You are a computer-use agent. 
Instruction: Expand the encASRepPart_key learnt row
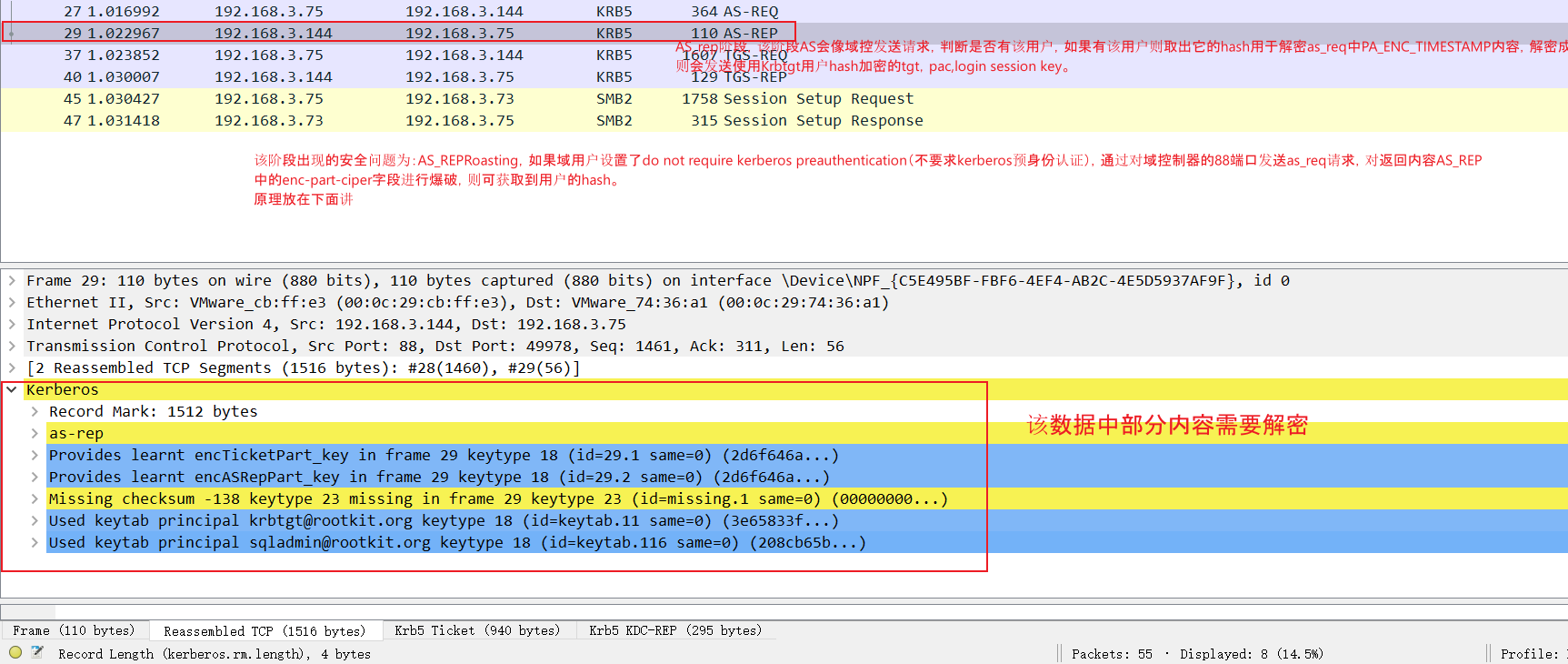(x=35, y=477)
